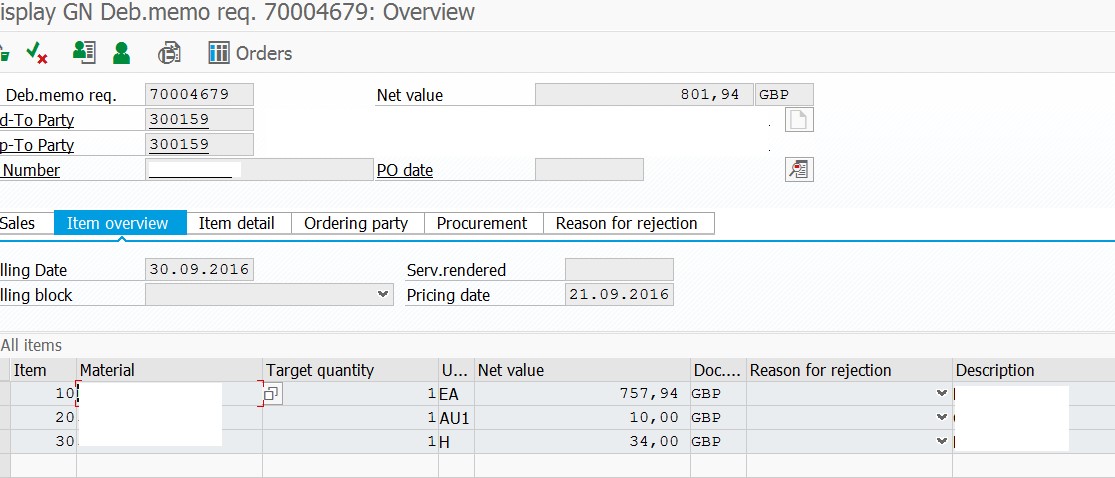Screen dimensions: 1115x478
Task: Click the Net value column header
Action: tap(511, 370)
